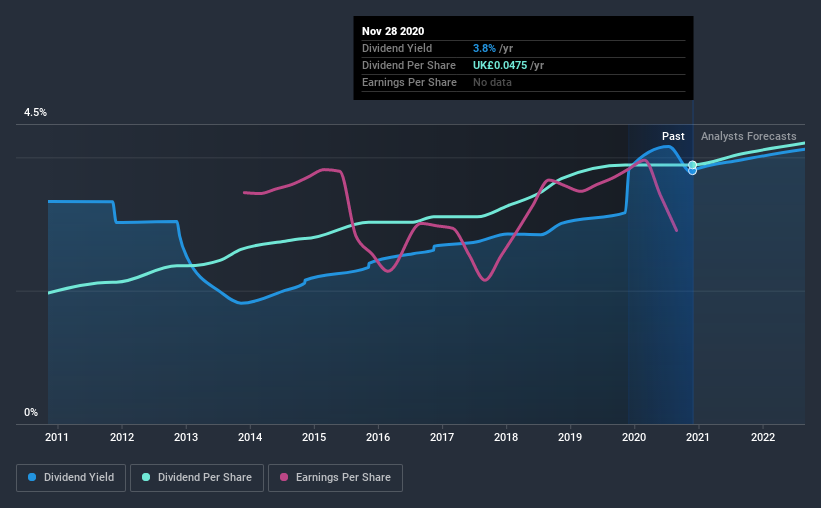Click the 2014 x-axis label
This screenshot has height=508, width=821.
click(x=250, y=437)
